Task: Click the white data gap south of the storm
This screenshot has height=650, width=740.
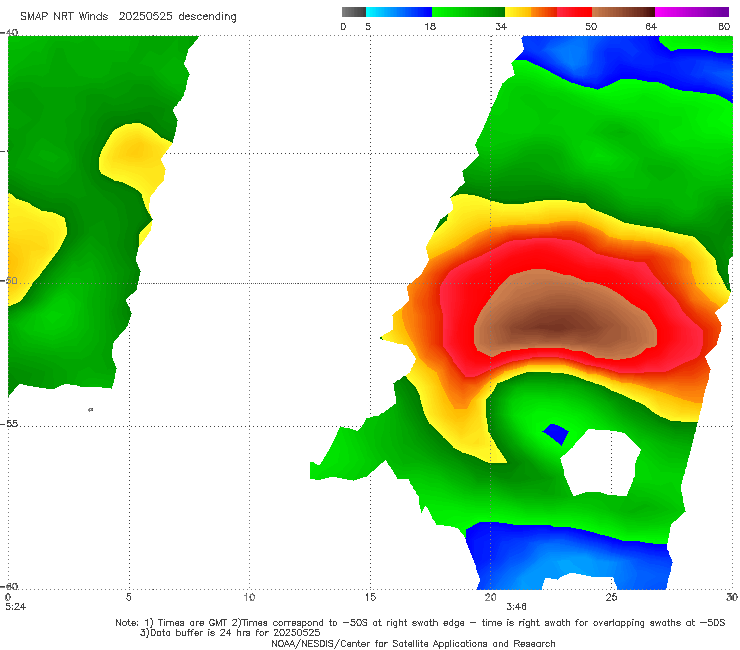Action: click(601, 463)
